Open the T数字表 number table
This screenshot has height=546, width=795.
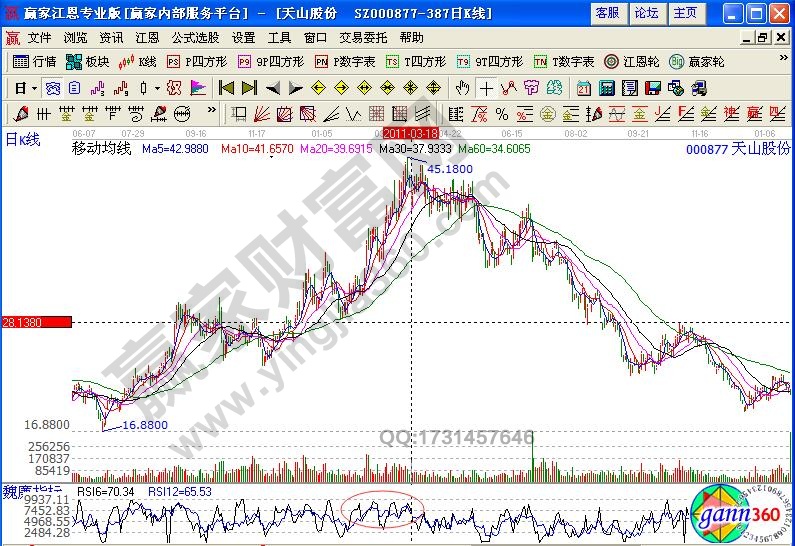click(564, 62)
